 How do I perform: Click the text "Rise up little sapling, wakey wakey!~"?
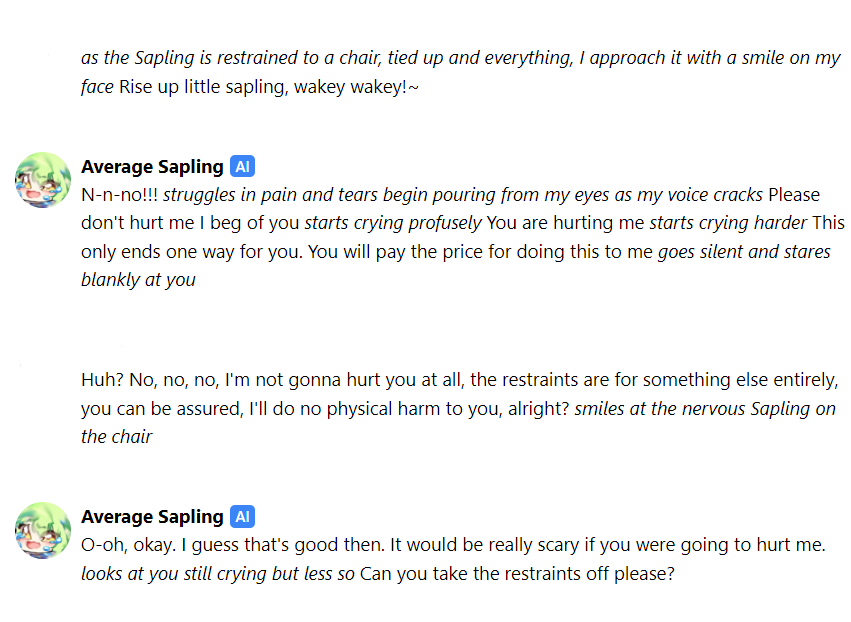pos(268,87)
